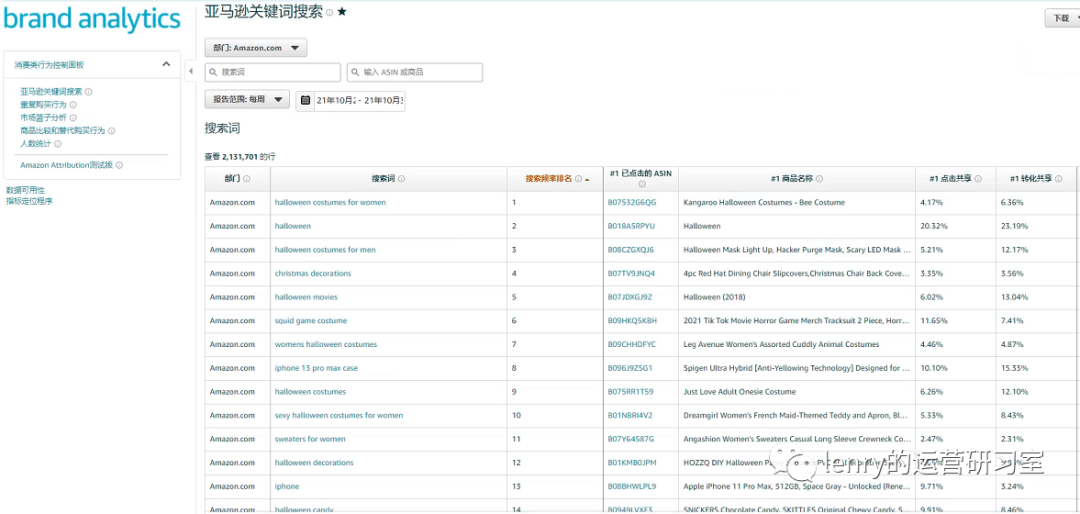Open 人数统计 in sidebar
This screenshot has width=1080, height=514.
pos(36,144)
